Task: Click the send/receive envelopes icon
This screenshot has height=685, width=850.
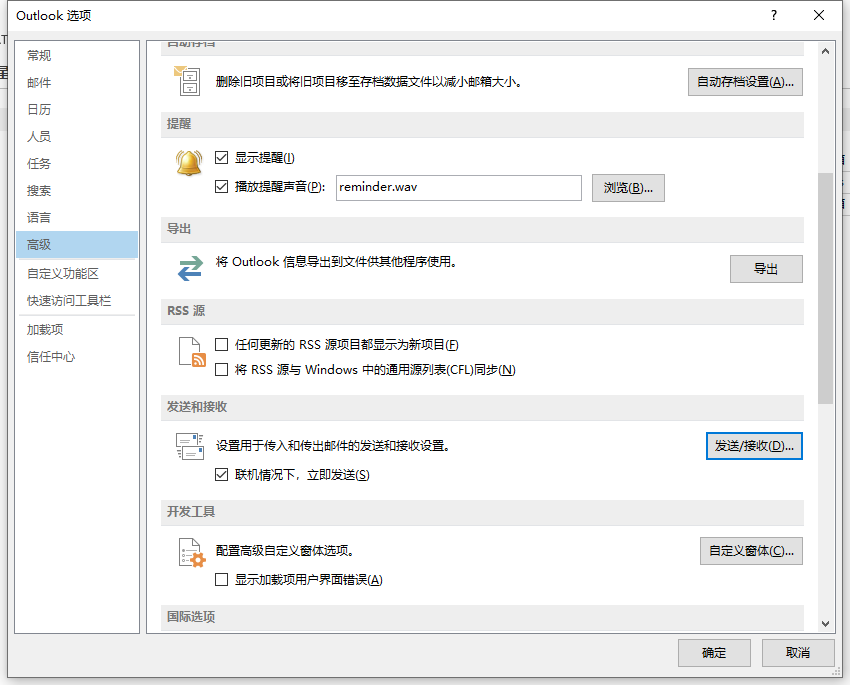Action: coord(190,446)
